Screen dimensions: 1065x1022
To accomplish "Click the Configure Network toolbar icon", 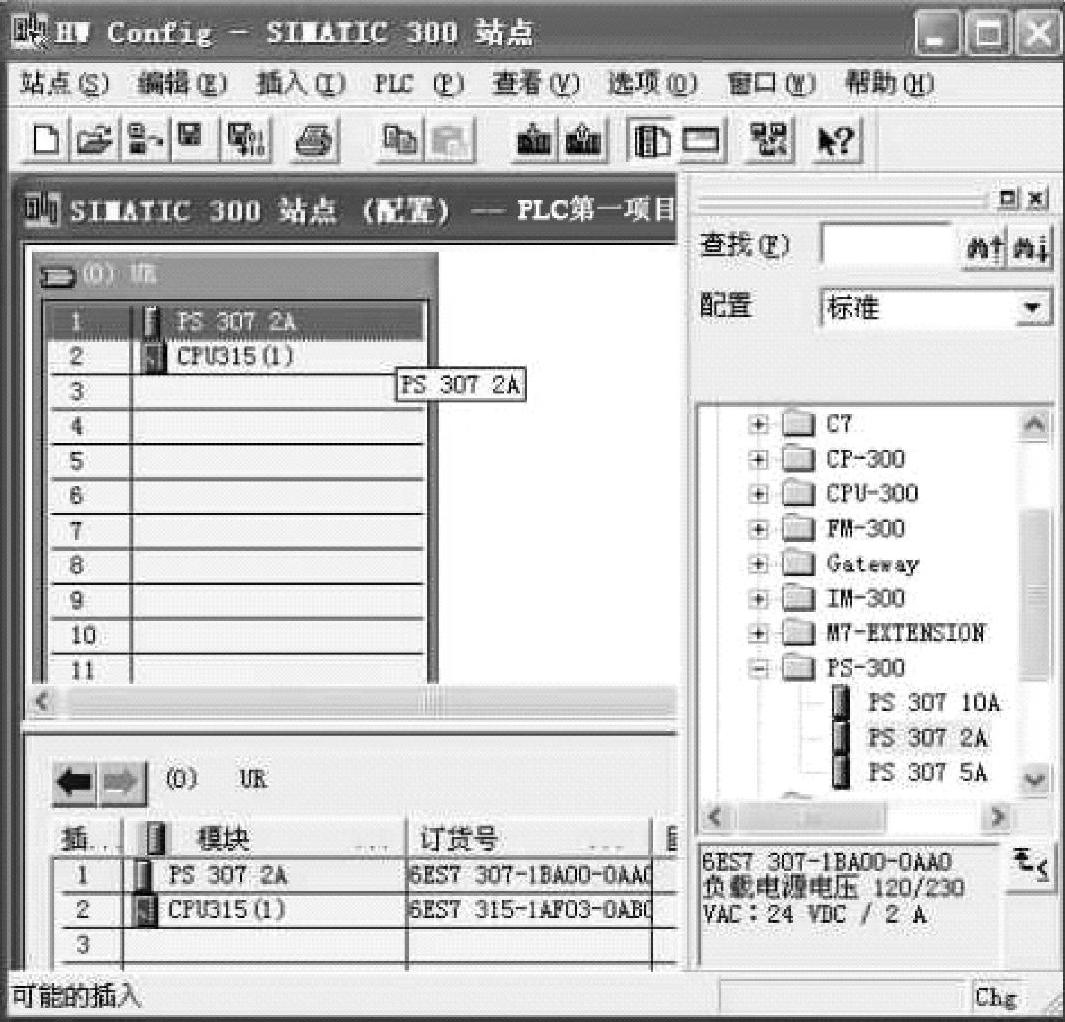I will click(x=768, y=140).
